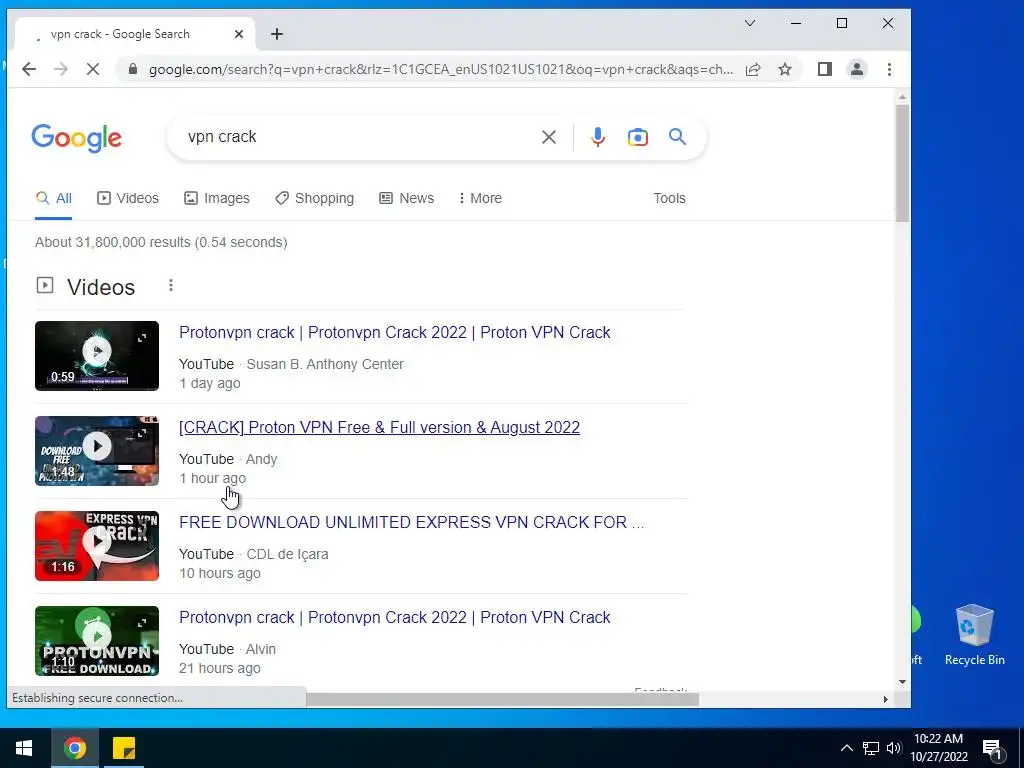This screenshot has width=1024, height=768.
Task: Click the scroll right arrow
Action: pos(886,699)
